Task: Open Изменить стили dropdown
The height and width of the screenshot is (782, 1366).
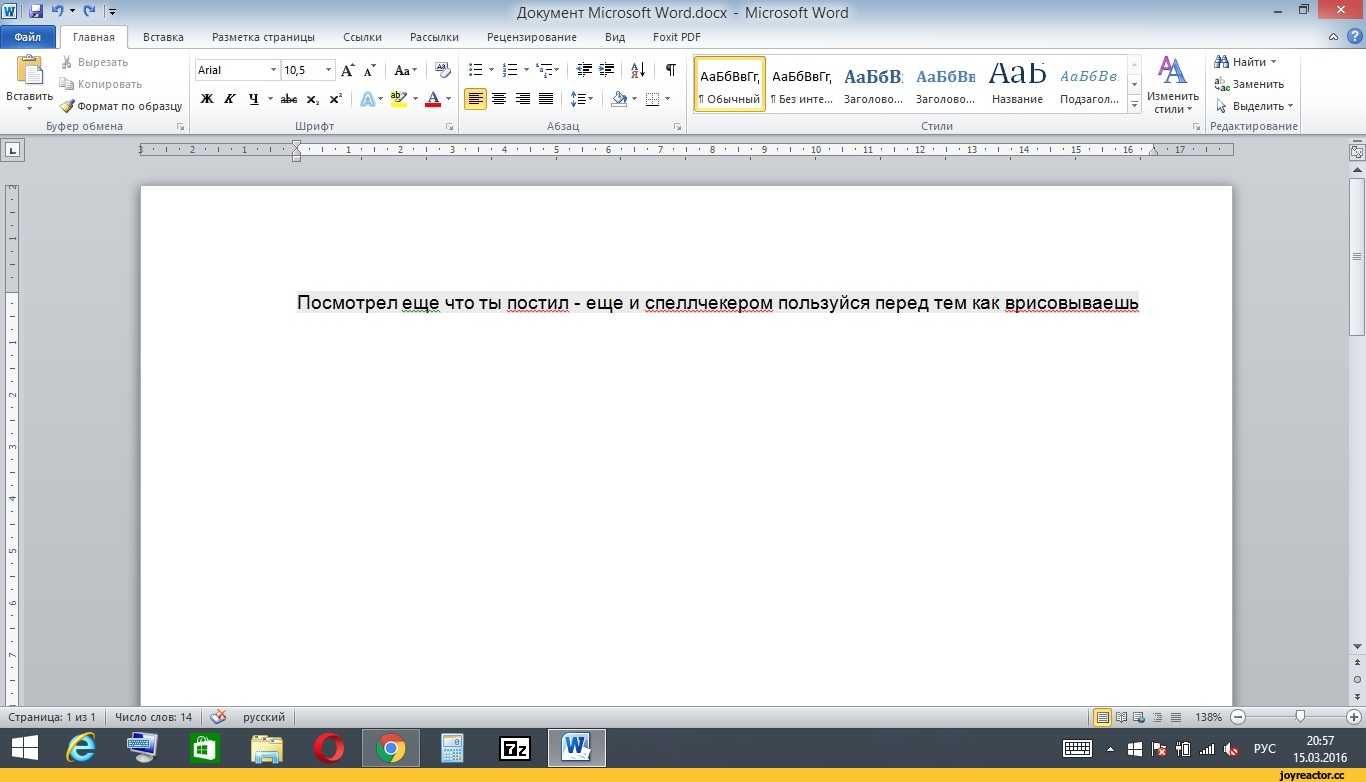Action: point(1173,85)
